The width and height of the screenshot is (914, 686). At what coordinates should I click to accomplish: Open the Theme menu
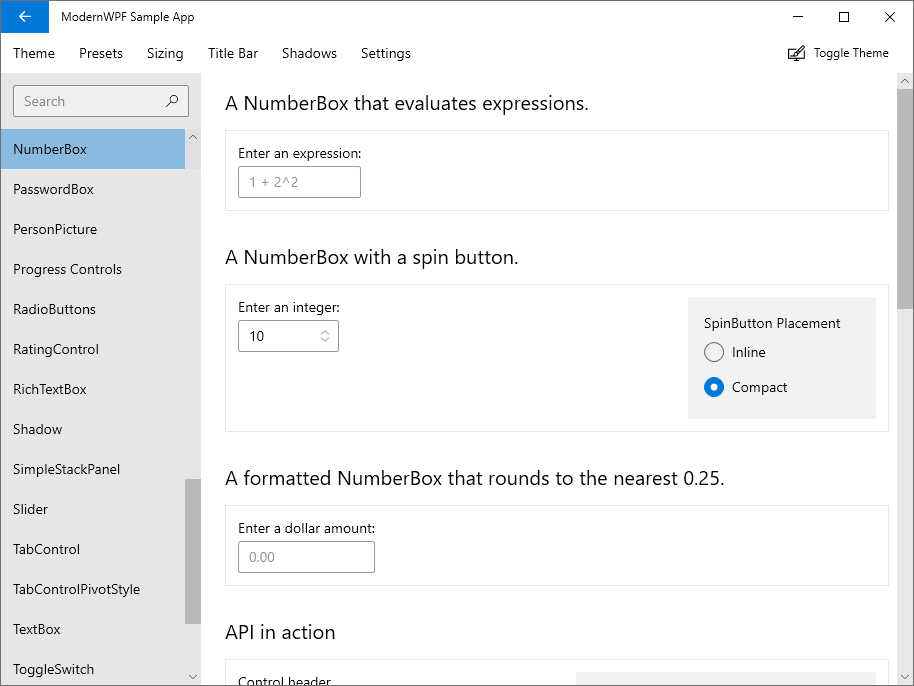(x=33, y=53)
